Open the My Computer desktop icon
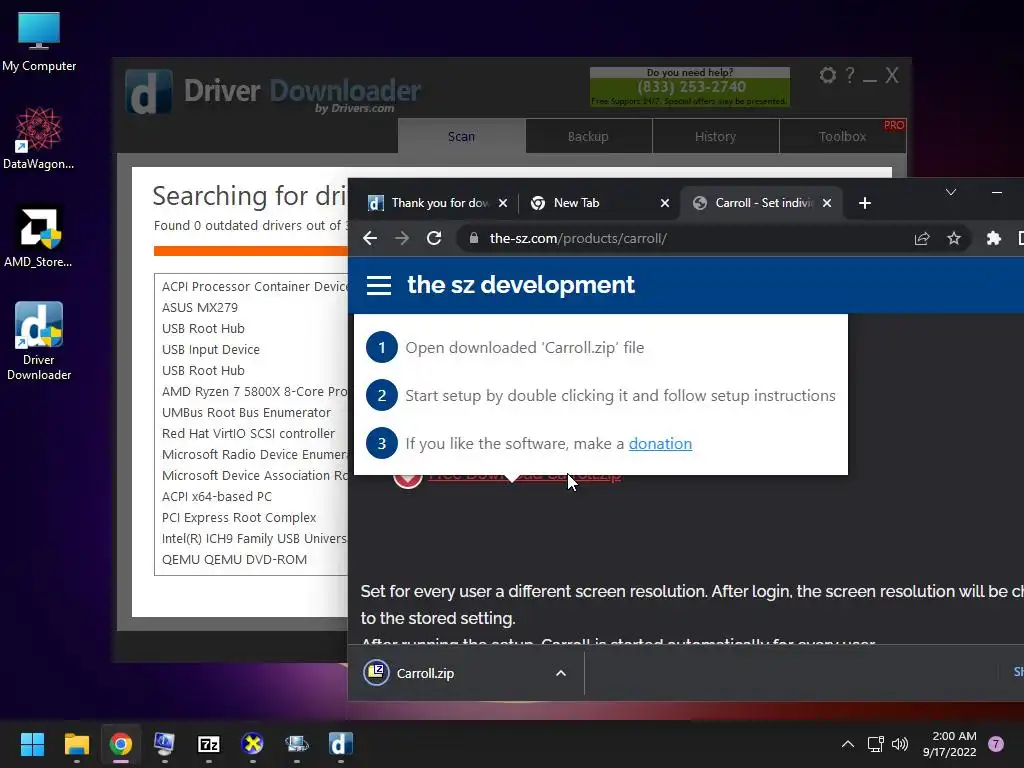 point(39,41)
